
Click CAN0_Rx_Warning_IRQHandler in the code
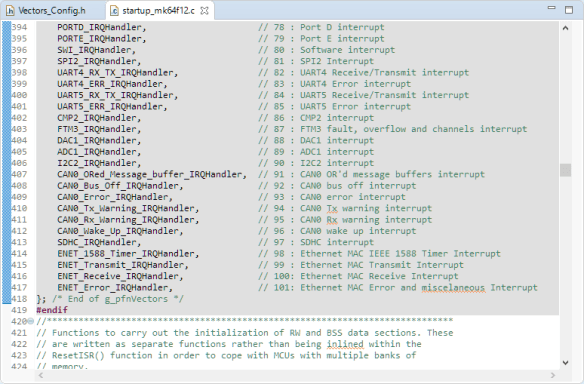(126, 219)
